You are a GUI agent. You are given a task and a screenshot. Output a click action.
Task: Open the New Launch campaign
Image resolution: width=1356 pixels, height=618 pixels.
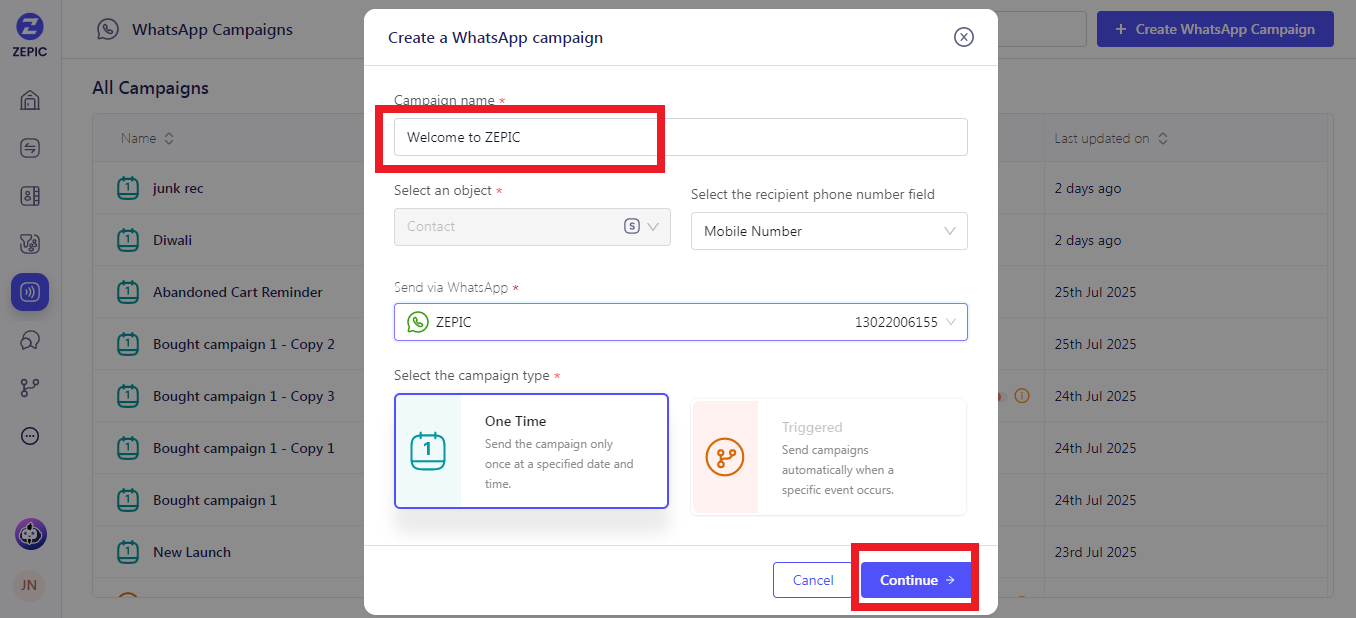[x=192, y=552]
